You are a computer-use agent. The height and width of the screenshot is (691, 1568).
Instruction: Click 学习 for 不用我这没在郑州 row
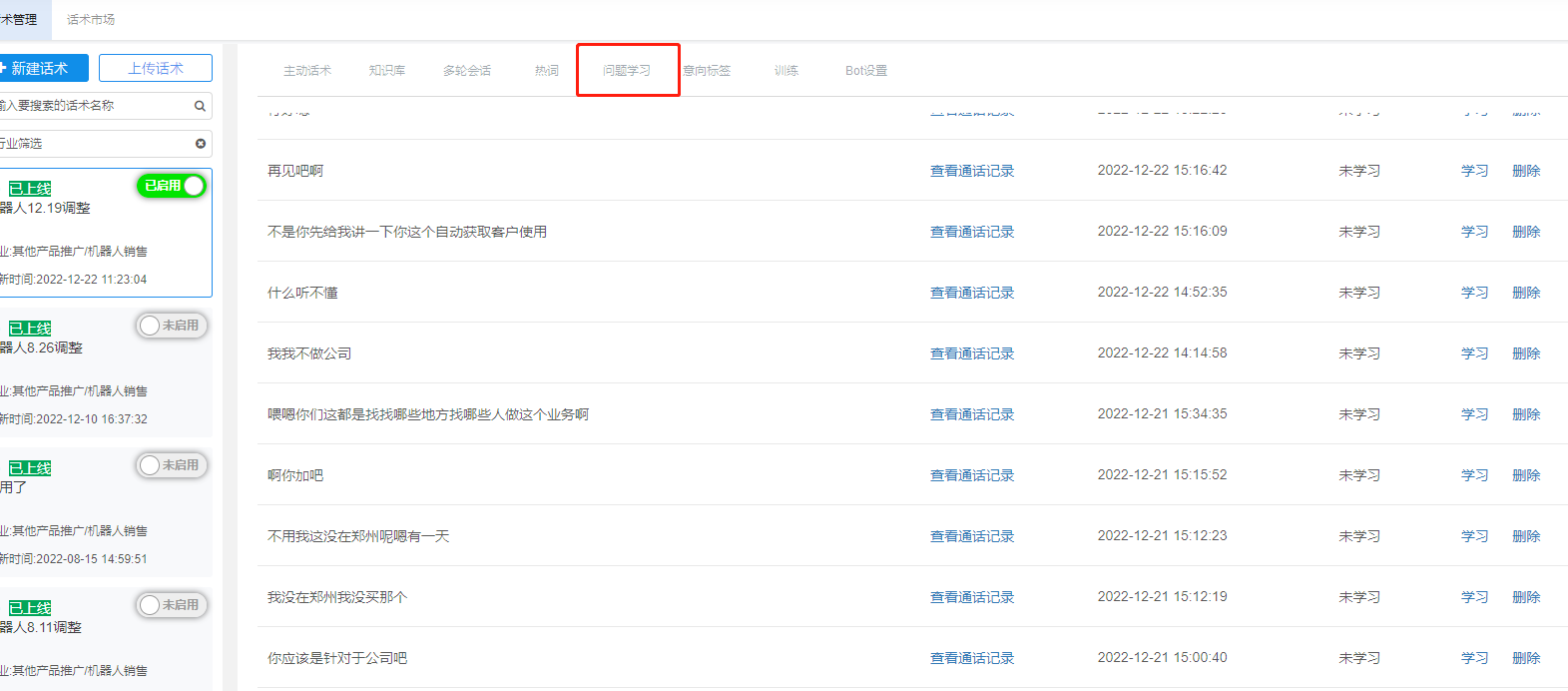1474,536
